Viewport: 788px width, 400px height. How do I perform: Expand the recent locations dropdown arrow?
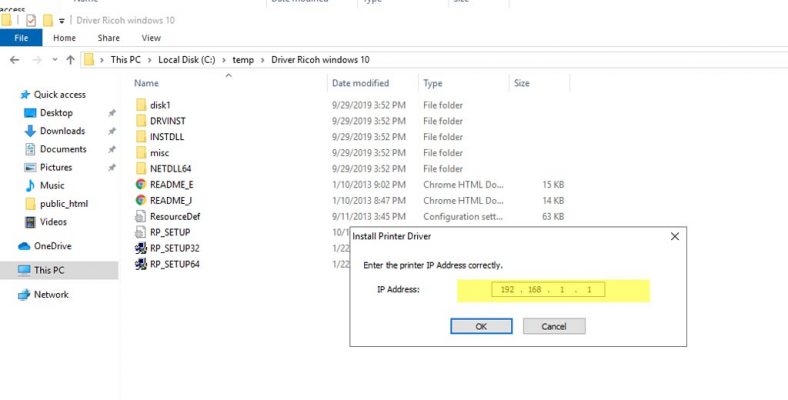(x=54, y=60)
